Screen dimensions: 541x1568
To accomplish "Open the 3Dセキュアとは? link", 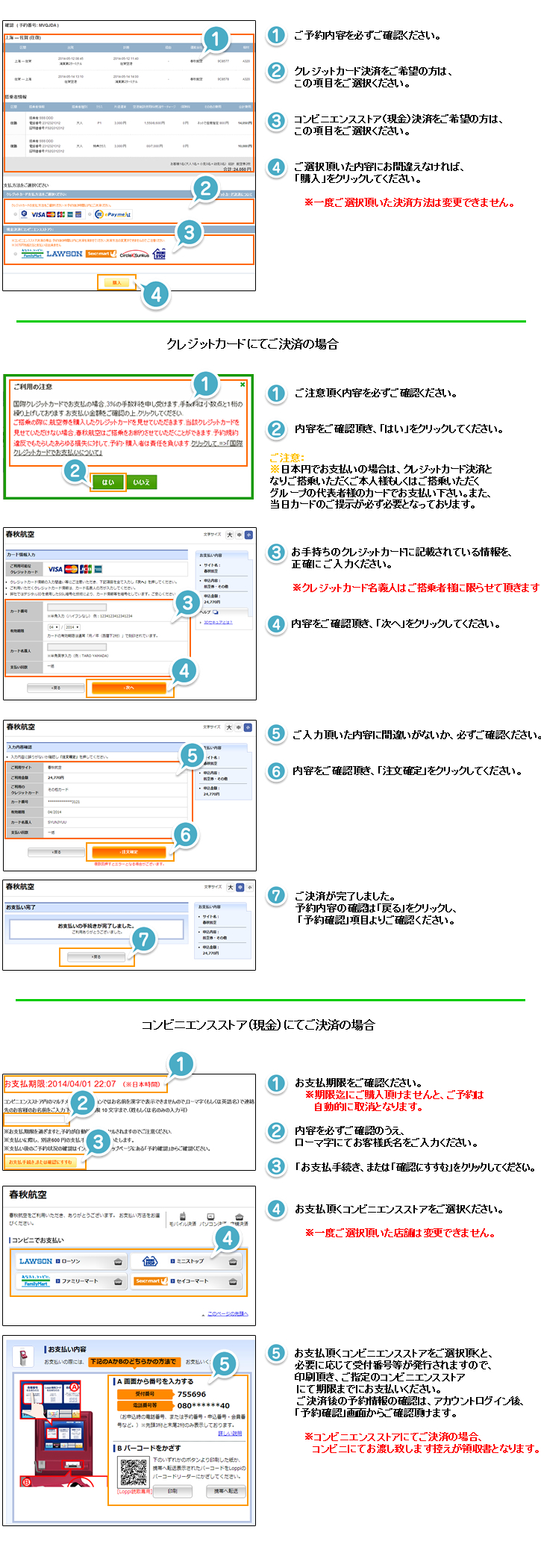I will pos(218,622).
